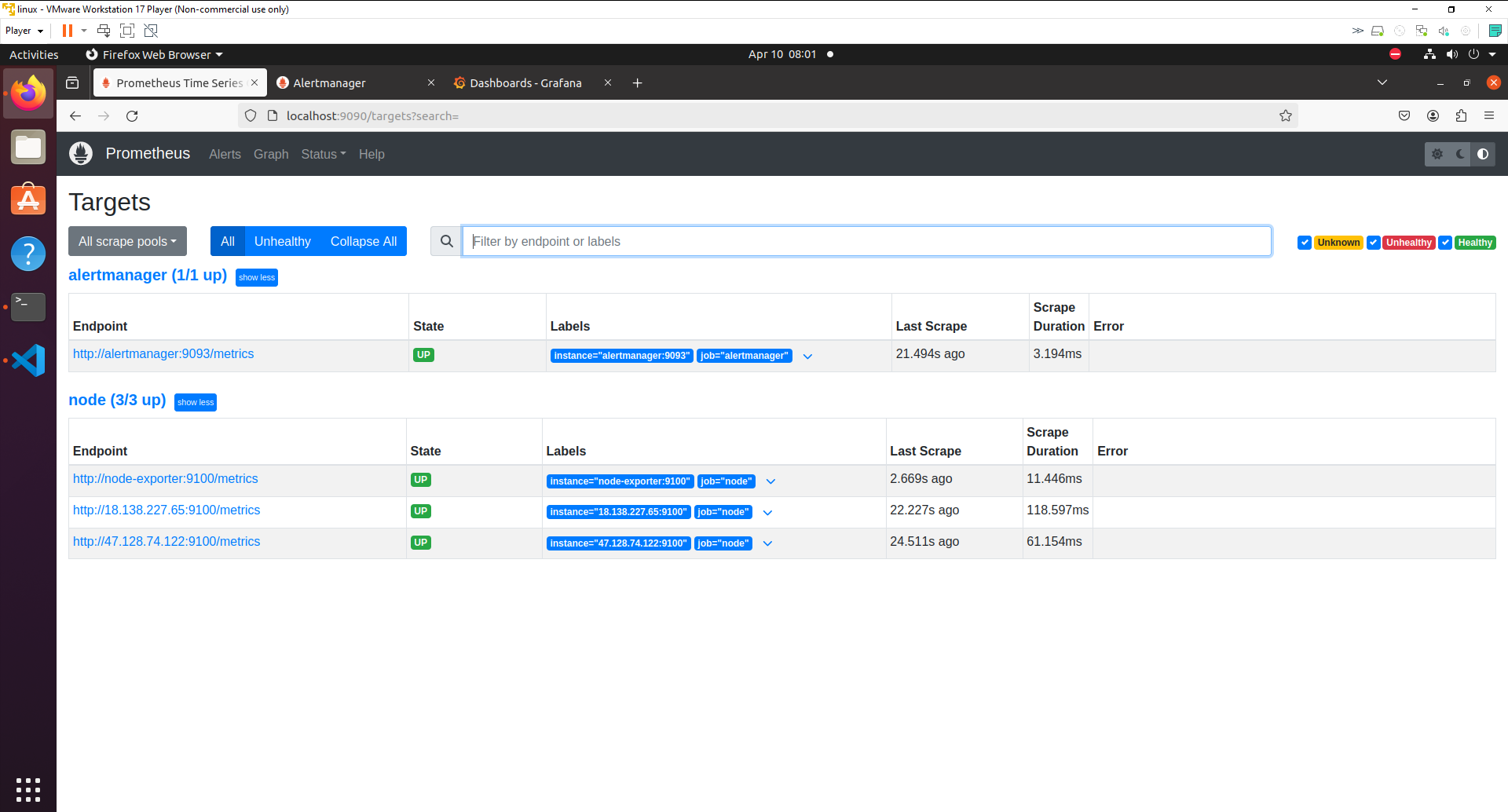Viewport: 1508px width, 812px height.
Task: Open the clock calendar Apr 10 08:01
Action: [782, 54]
